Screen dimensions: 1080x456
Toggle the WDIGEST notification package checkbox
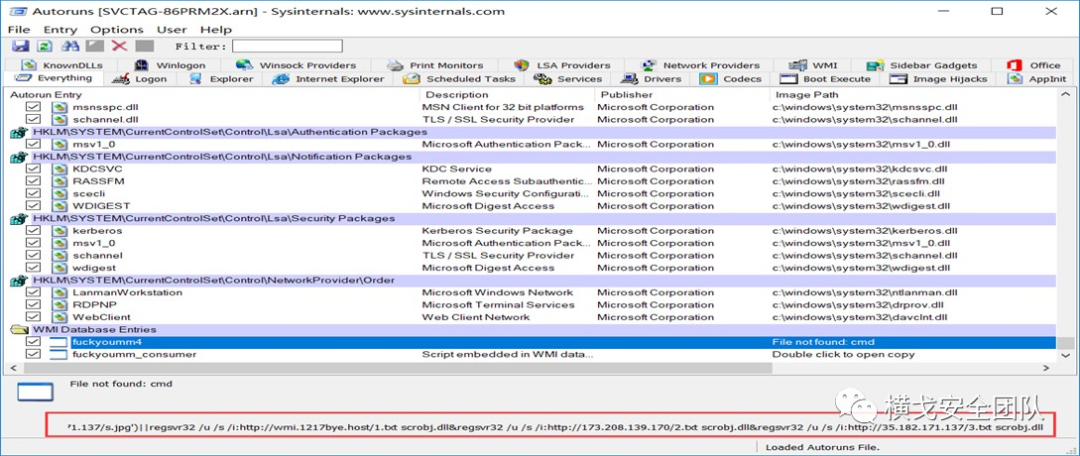[x=33, y=206]
